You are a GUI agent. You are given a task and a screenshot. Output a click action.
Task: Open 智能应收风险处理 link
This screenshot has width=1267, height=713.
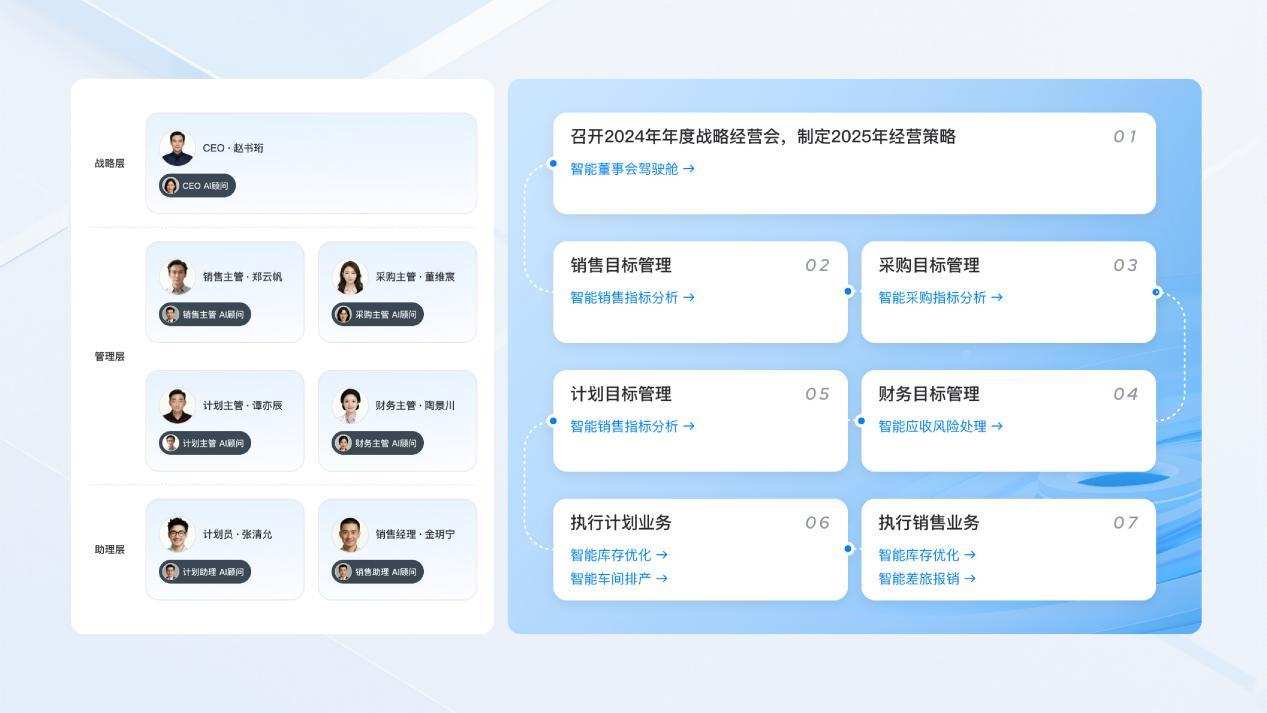click(x=941, y=425)
